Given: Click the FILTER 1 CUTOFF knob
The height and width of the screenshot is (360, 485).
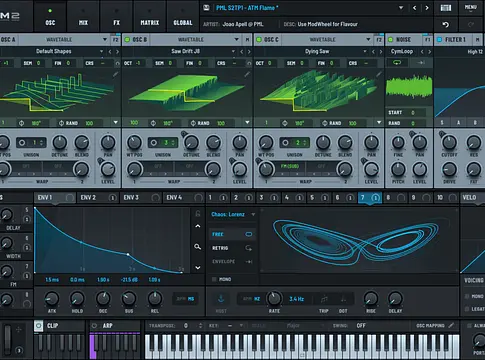Looking at the screenshot, I should pyautogui.click(x=449, y=142).
